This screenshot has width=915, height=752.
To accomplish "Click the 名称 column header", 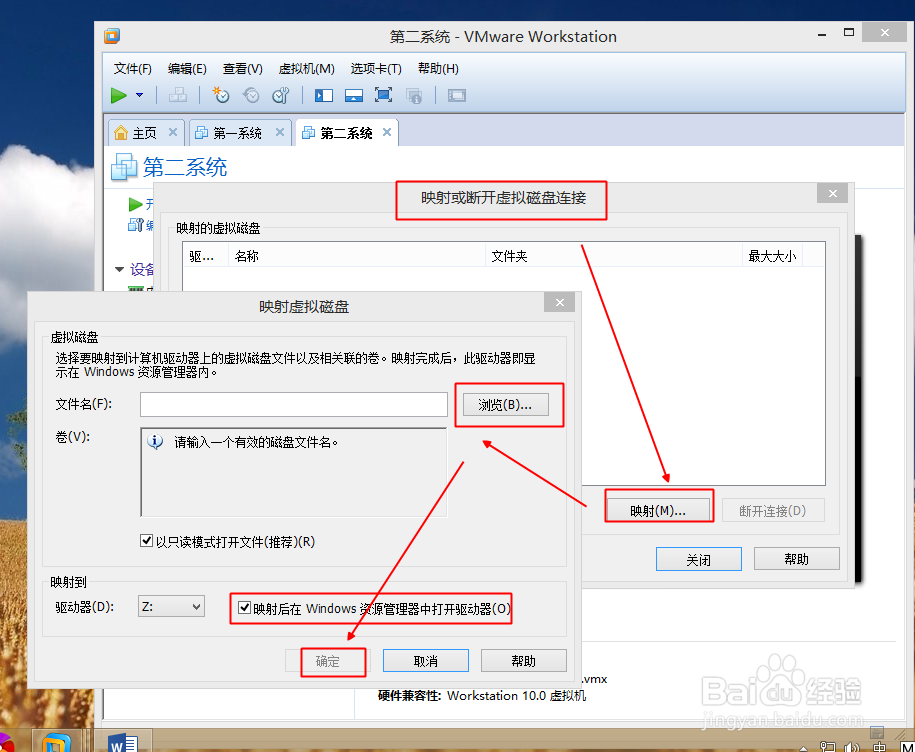I will tap(357, 256).
